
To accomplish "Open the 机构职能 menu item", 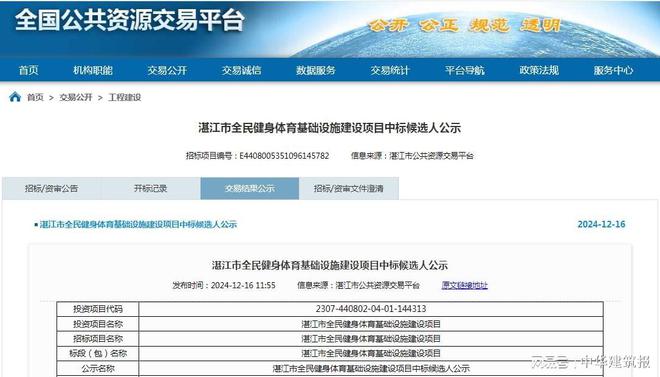I will (93, 70).
